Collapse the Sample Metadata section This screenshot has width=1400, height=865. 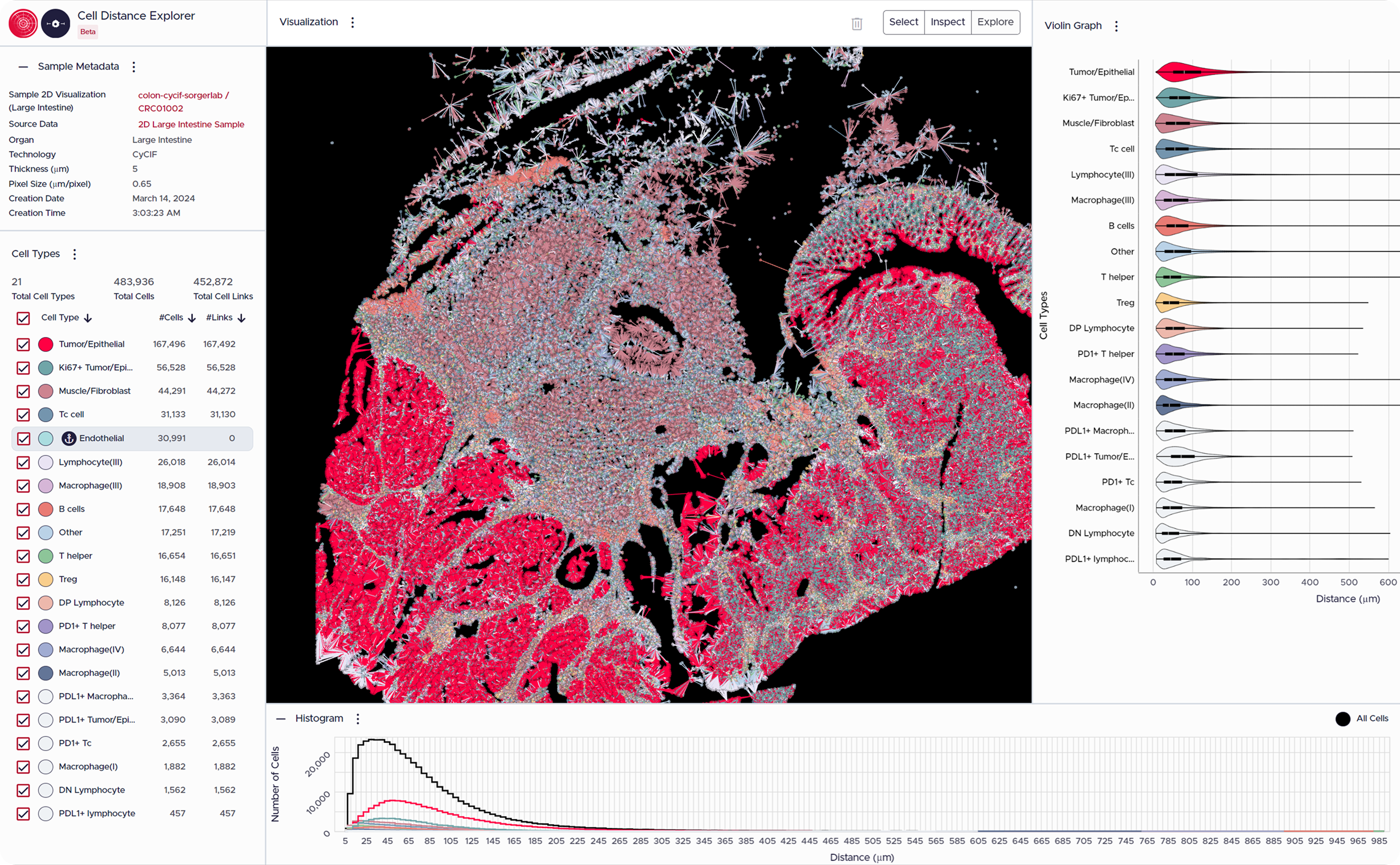point(23,67)
